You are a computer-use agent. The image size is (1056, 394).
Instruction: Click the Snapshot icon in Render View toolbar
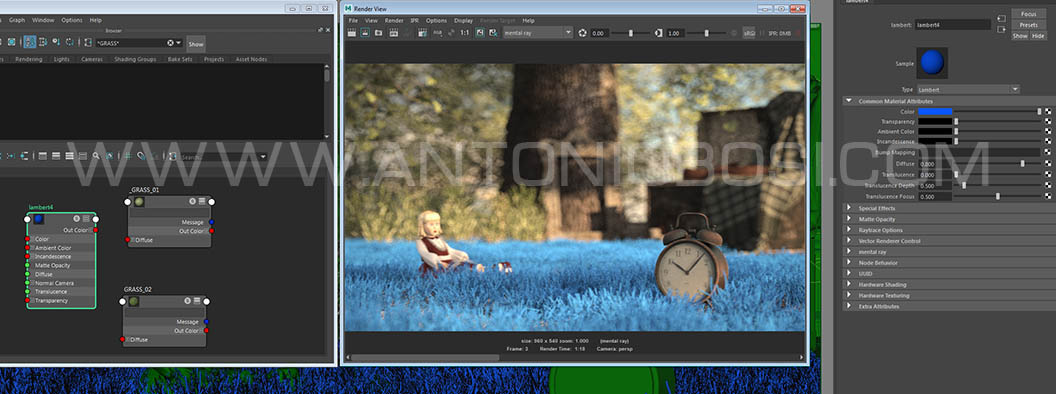(378, 32)
